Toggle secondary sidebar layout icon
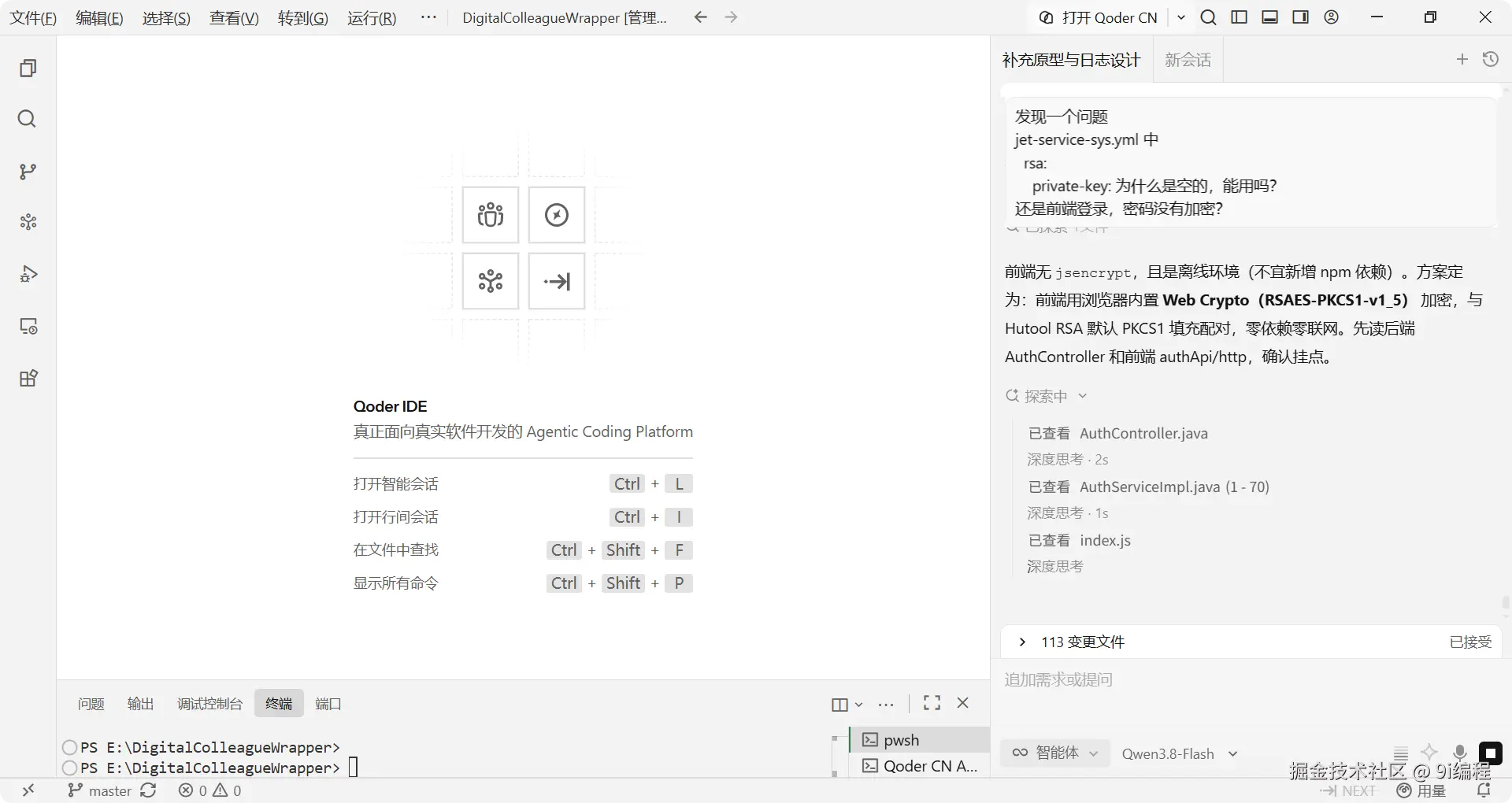 (x=1301, y=17)
